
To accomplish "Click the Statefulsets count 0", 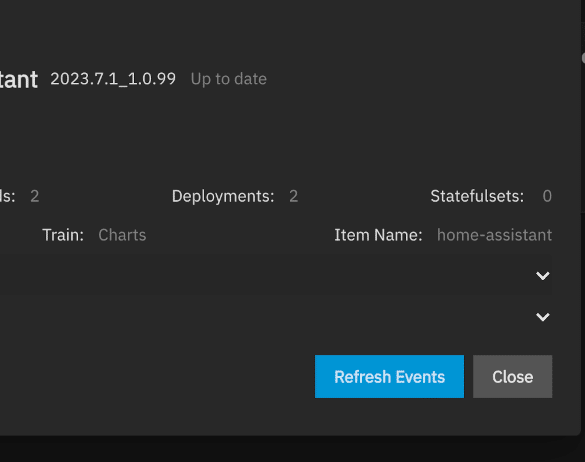I will [547, 196].
